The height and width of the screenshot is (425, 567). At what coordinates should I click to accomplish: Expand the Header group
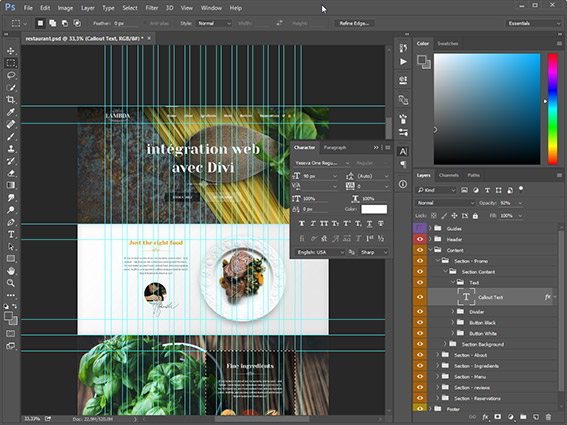(430, 239)
